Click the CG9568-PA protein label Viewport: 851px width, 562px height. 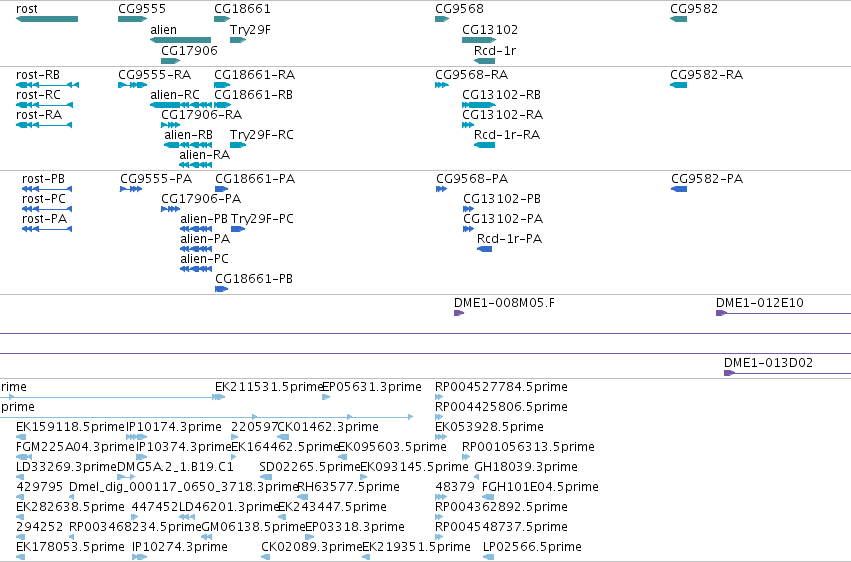[x=472, y=178]
